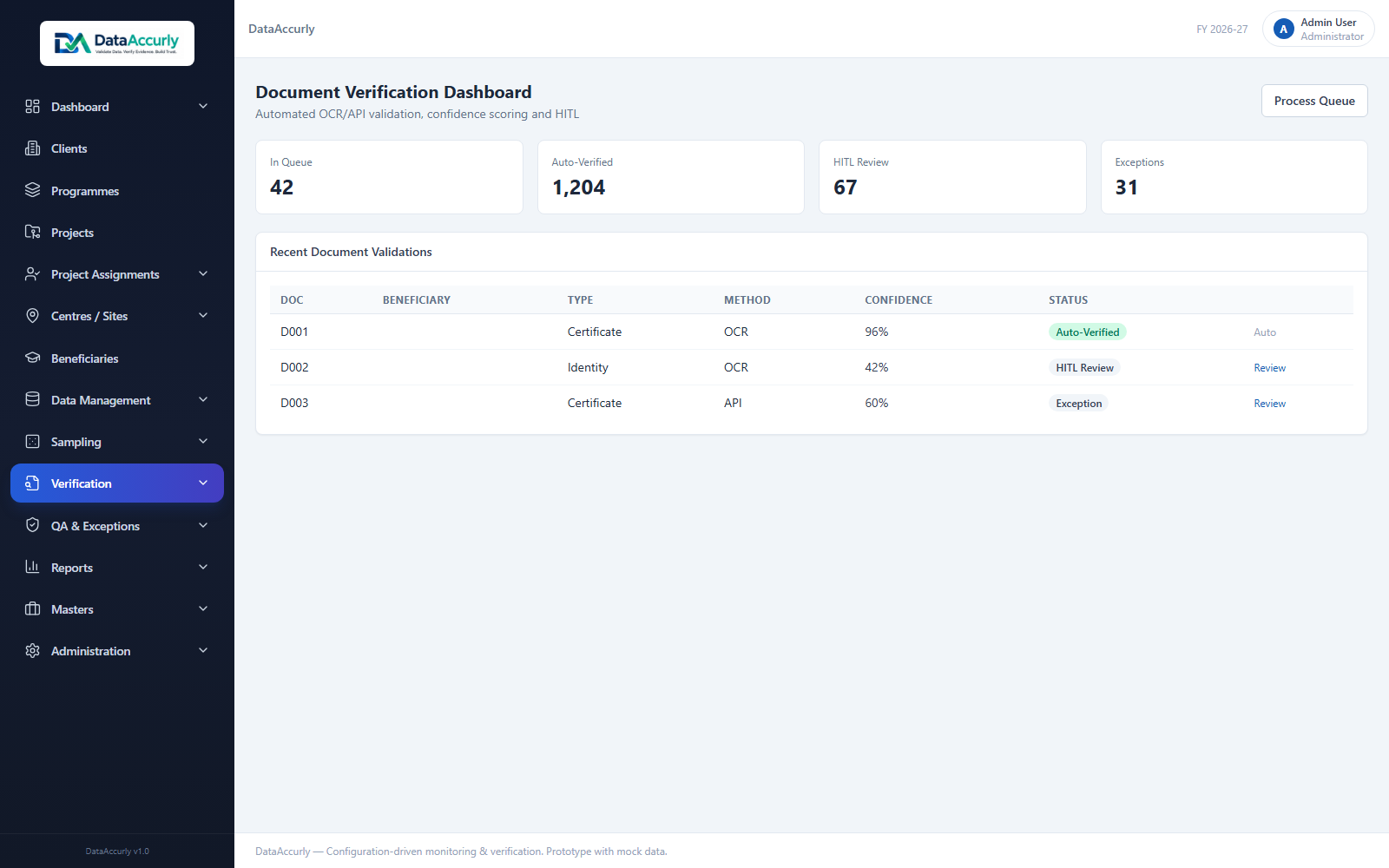Select document ID D002
The height and width of the screenshot is (868, 1389).
pos(294,367)
